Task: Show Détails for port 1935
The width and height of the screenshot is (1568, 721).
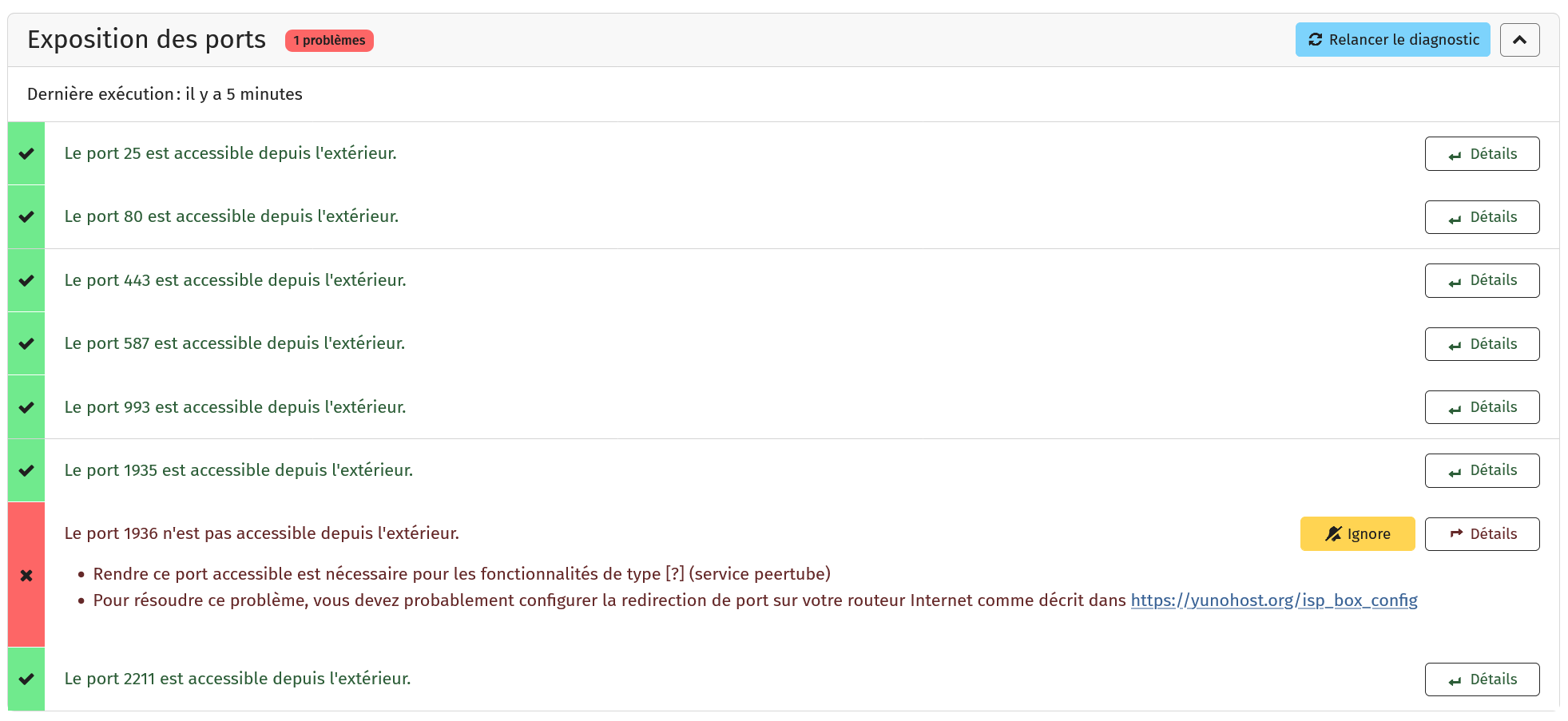Action: pyautogui.click(x=1482, y=470)
